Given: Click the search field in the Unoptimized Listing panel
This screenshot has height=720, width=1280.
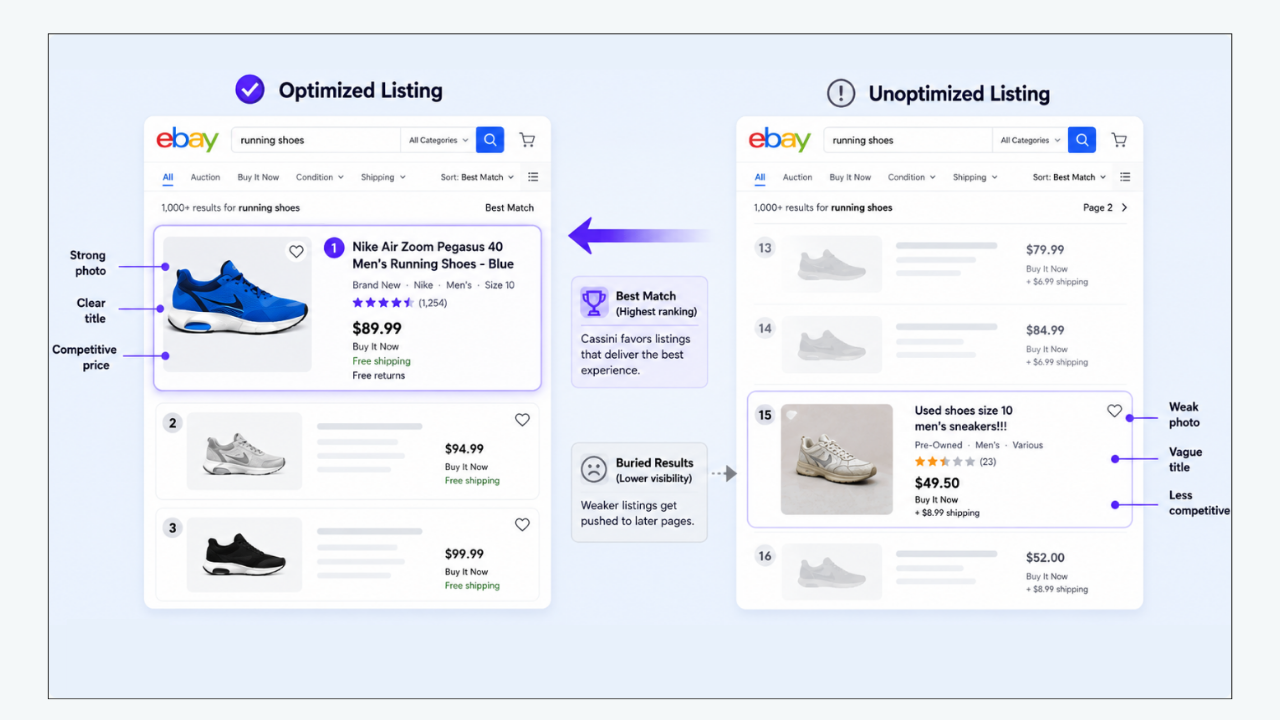Looking at the screenshot, I should pos(908,140).
